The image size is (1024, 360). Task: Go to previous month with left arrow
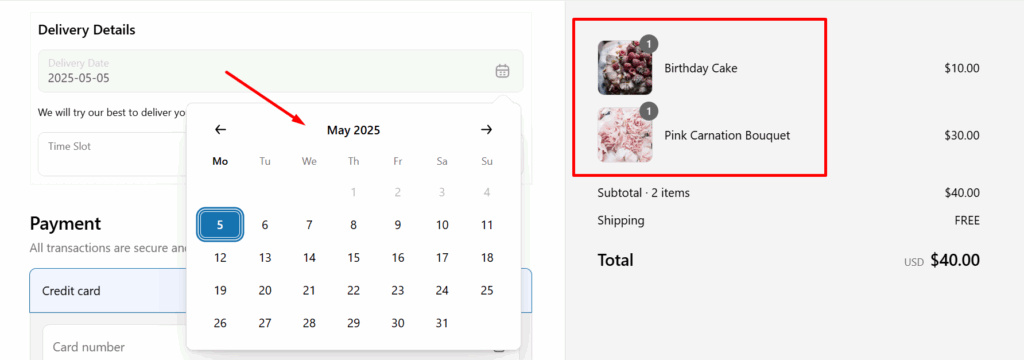pos(221,130)
